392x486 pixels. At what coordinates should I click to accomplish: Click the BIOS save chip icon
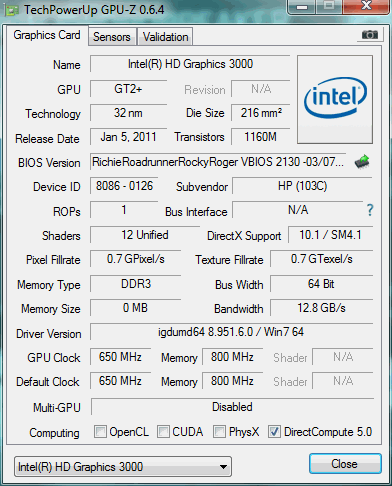[x=362, y=162]
